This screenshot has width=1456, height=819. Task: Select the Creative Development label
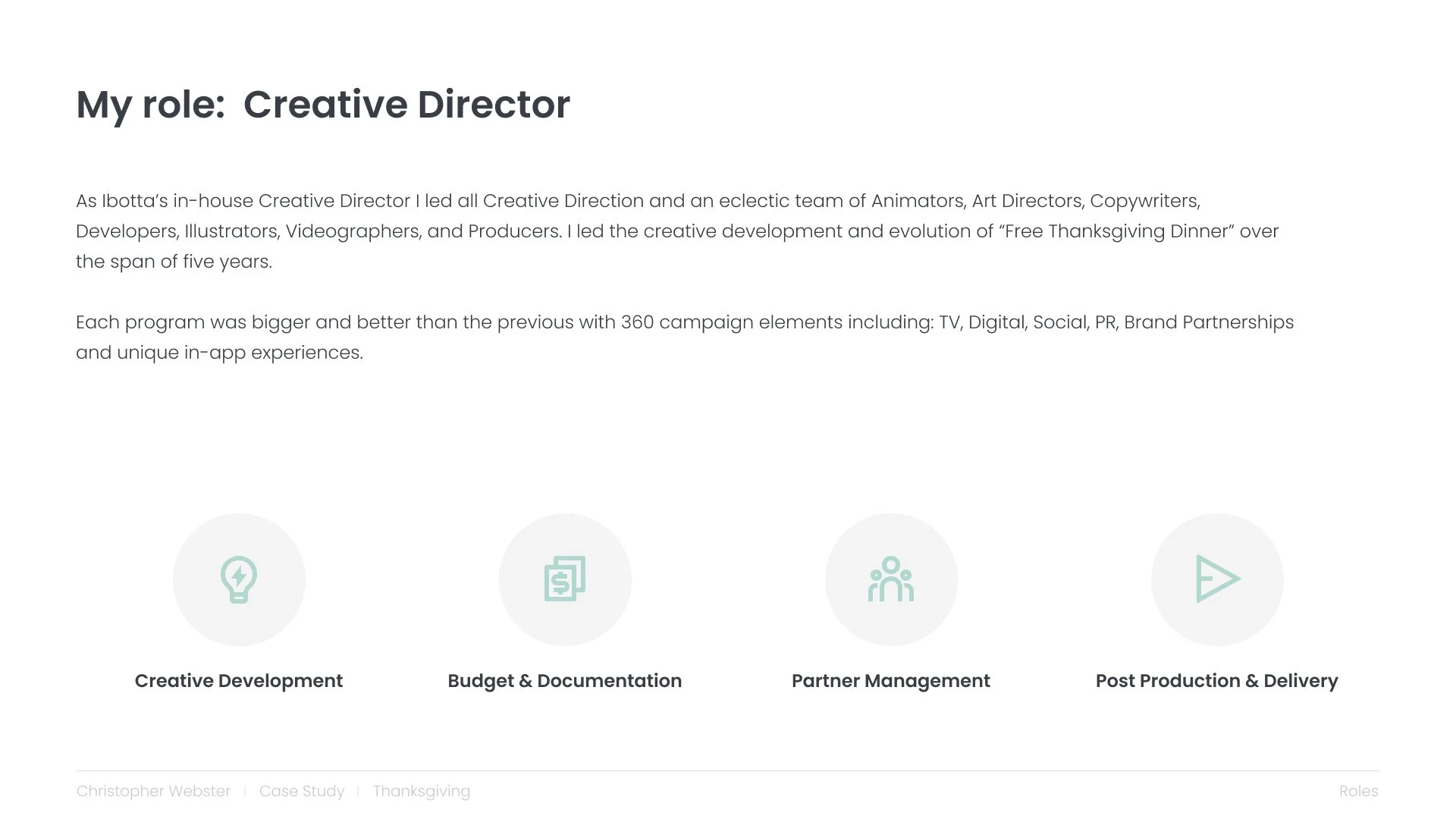239,681
